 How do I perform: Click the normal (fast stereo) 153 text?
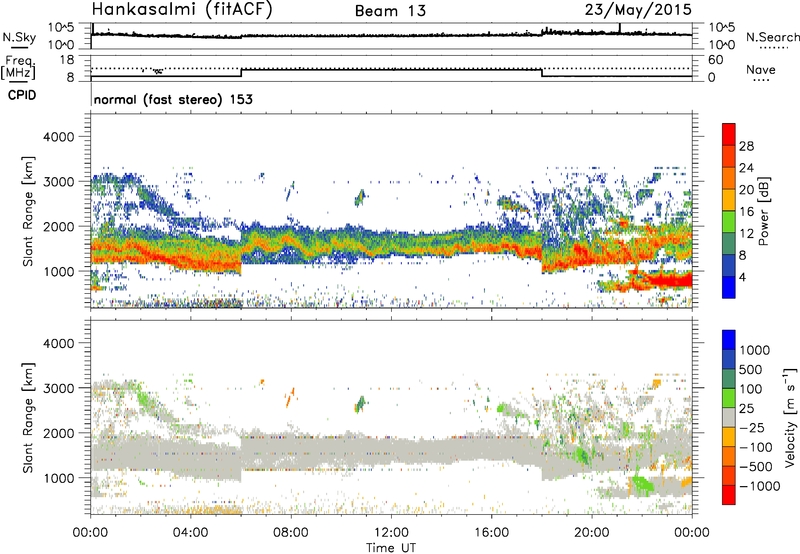coord(173,99)
